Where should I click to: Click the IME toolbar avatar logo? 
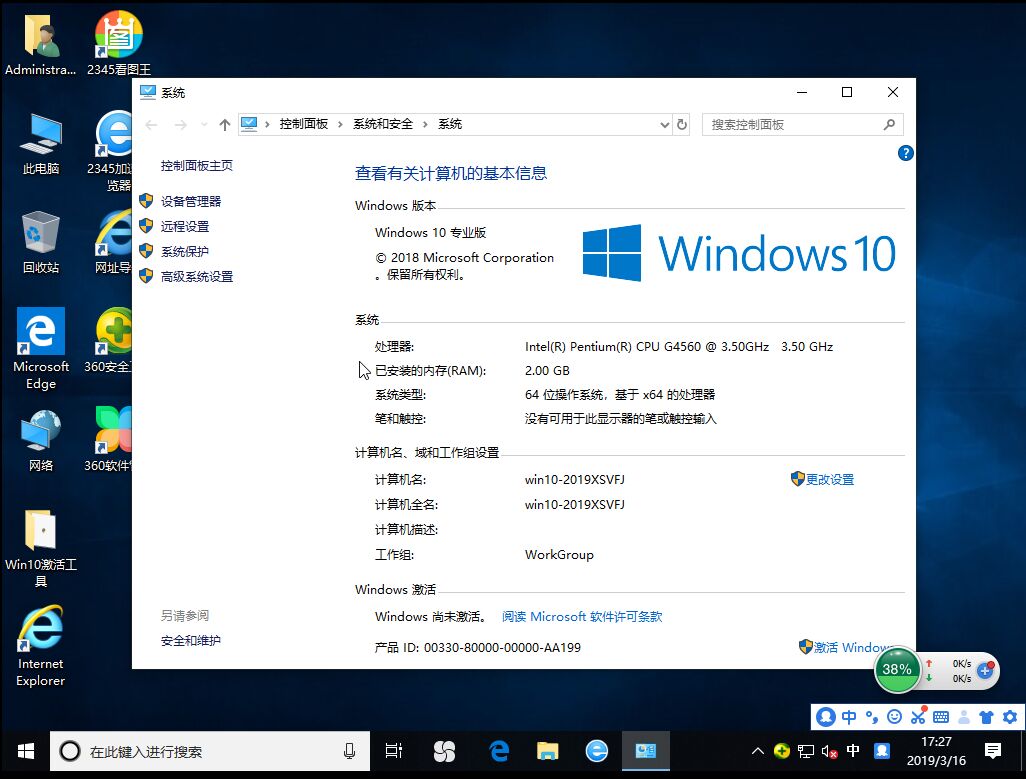pos(826,717)
